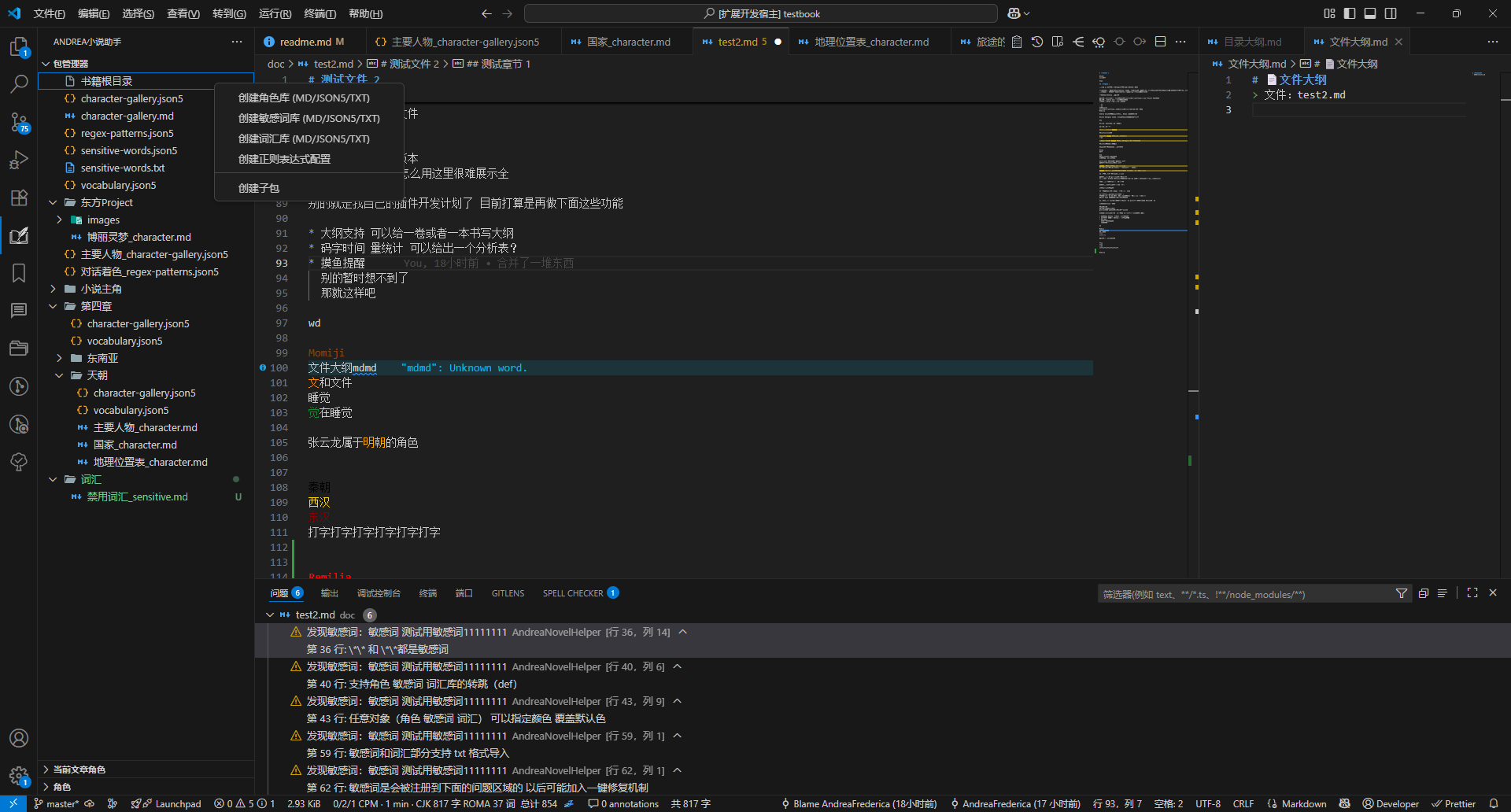The image size is (1511, 812).
Task: Click Markdown language mode in status bar
Action: pyautogui.click(x=1303, y=803)
